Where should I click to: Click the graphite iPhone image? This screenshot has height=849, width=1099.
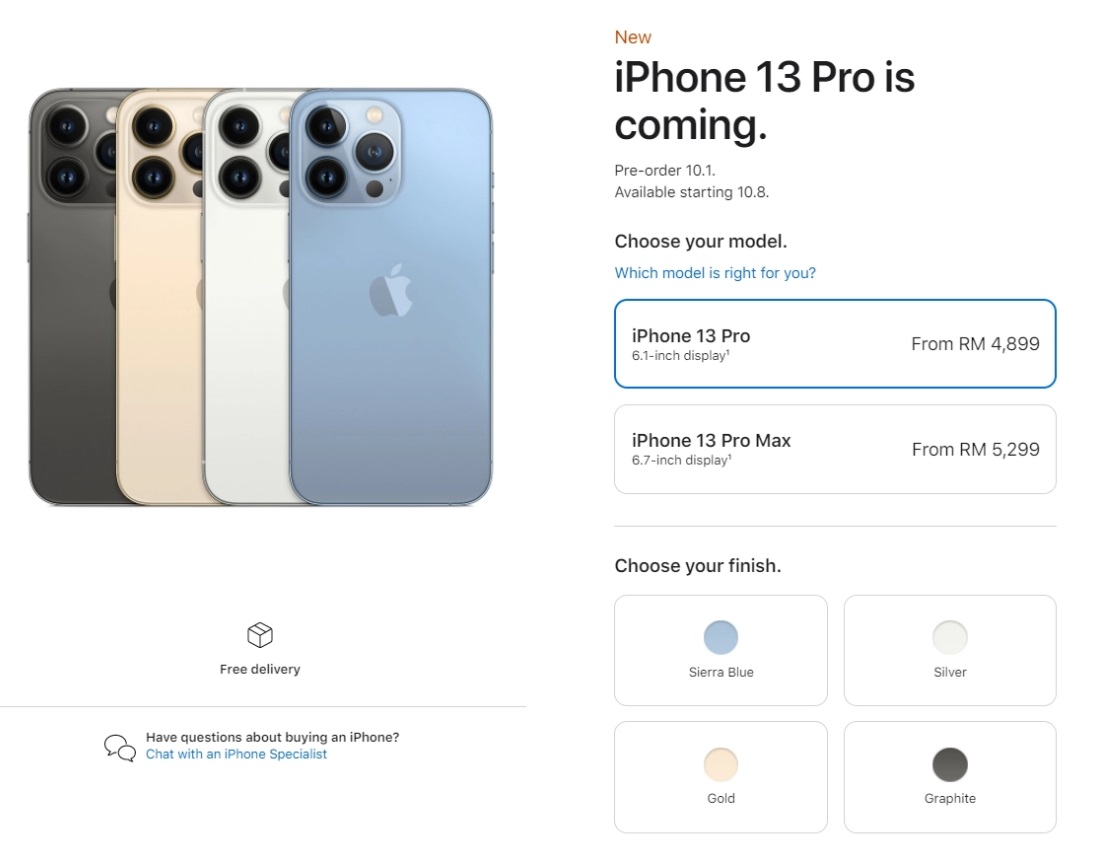[71, 296]
